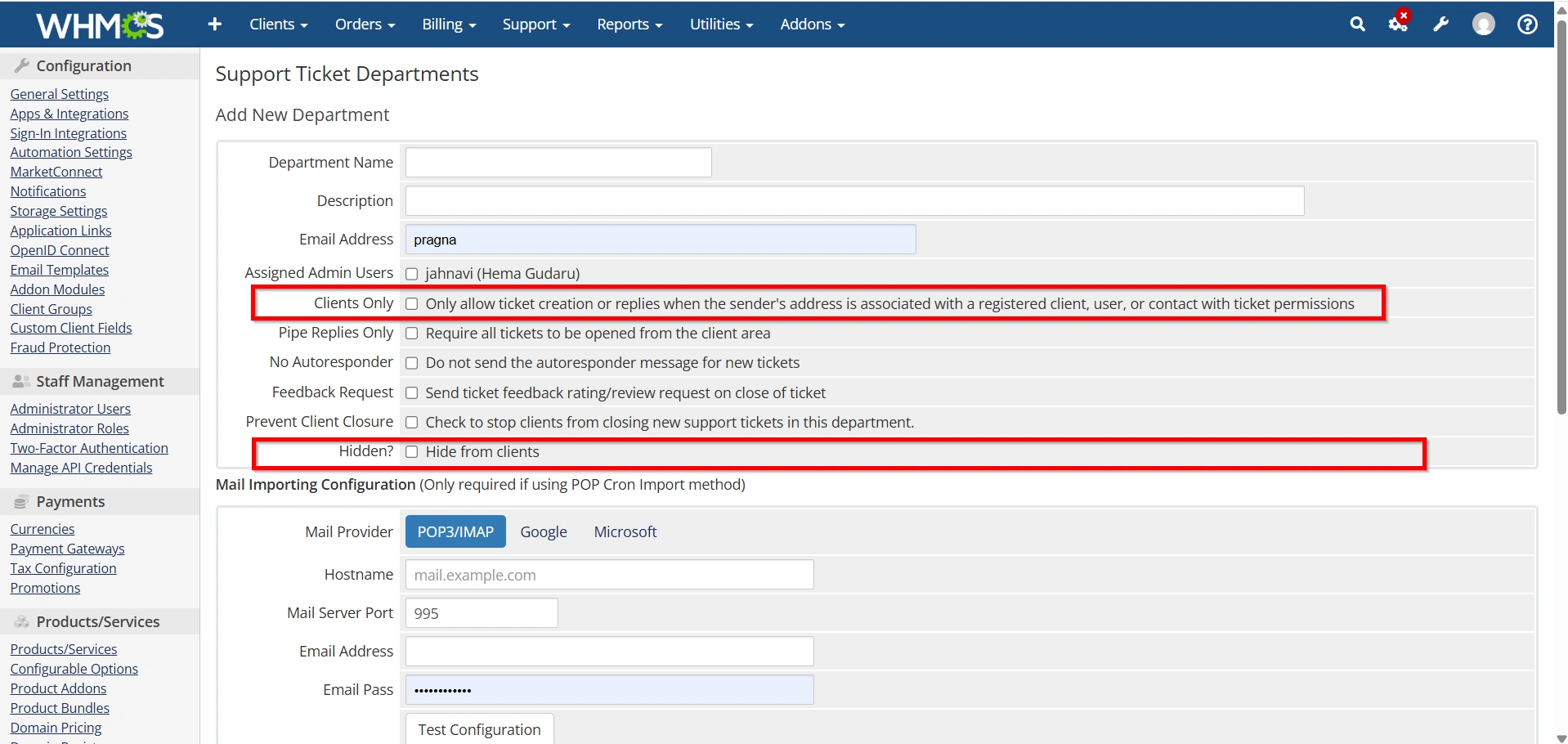The image size is (1568, 744).
Task: Open the admin user avatar menu
Action: [1484, 25]
